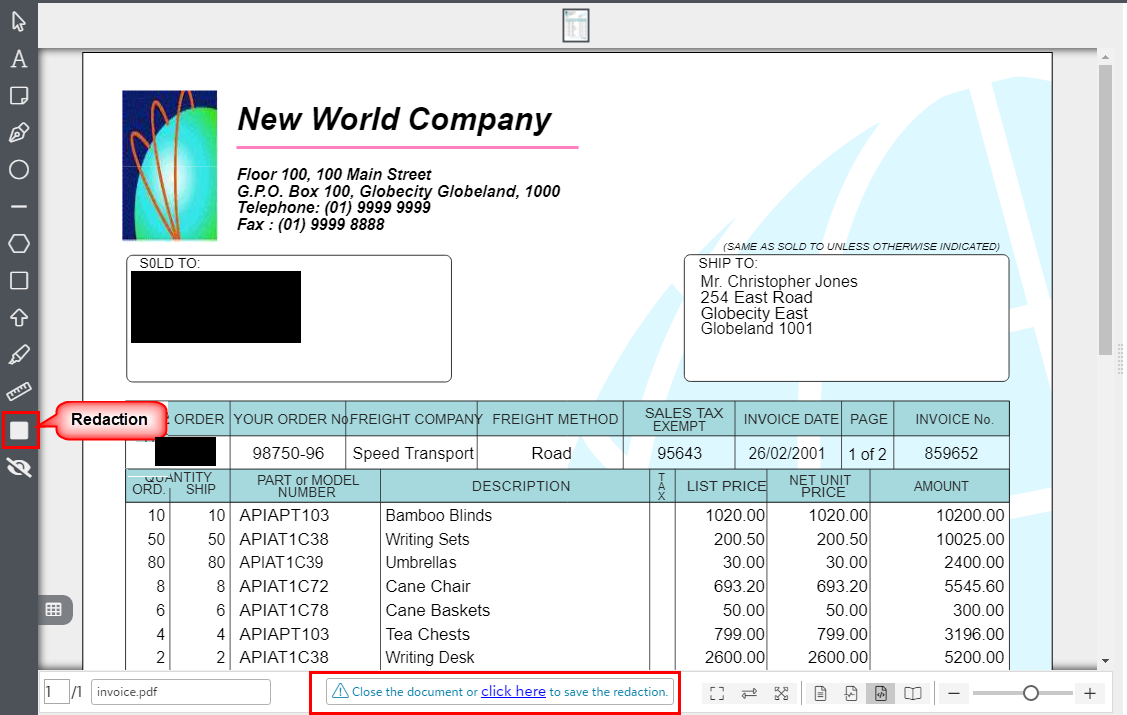
Task: Enable the two-page book view
Action: pyautogui.click(x=913, y=693)
